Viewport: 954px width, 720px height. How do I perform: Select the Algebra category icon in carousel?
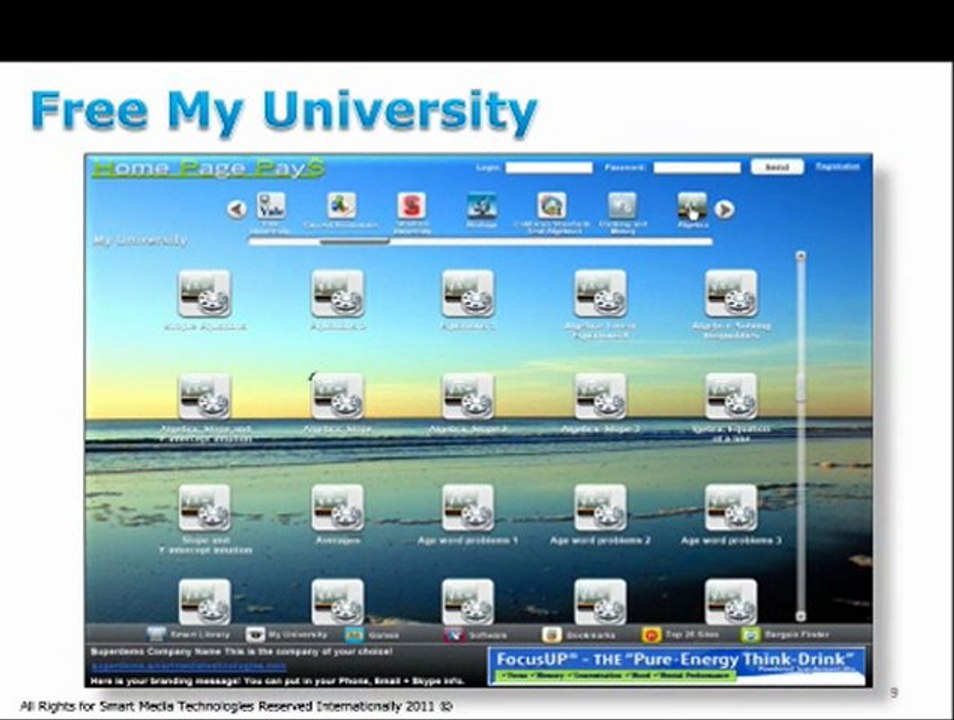coord(692,206)
